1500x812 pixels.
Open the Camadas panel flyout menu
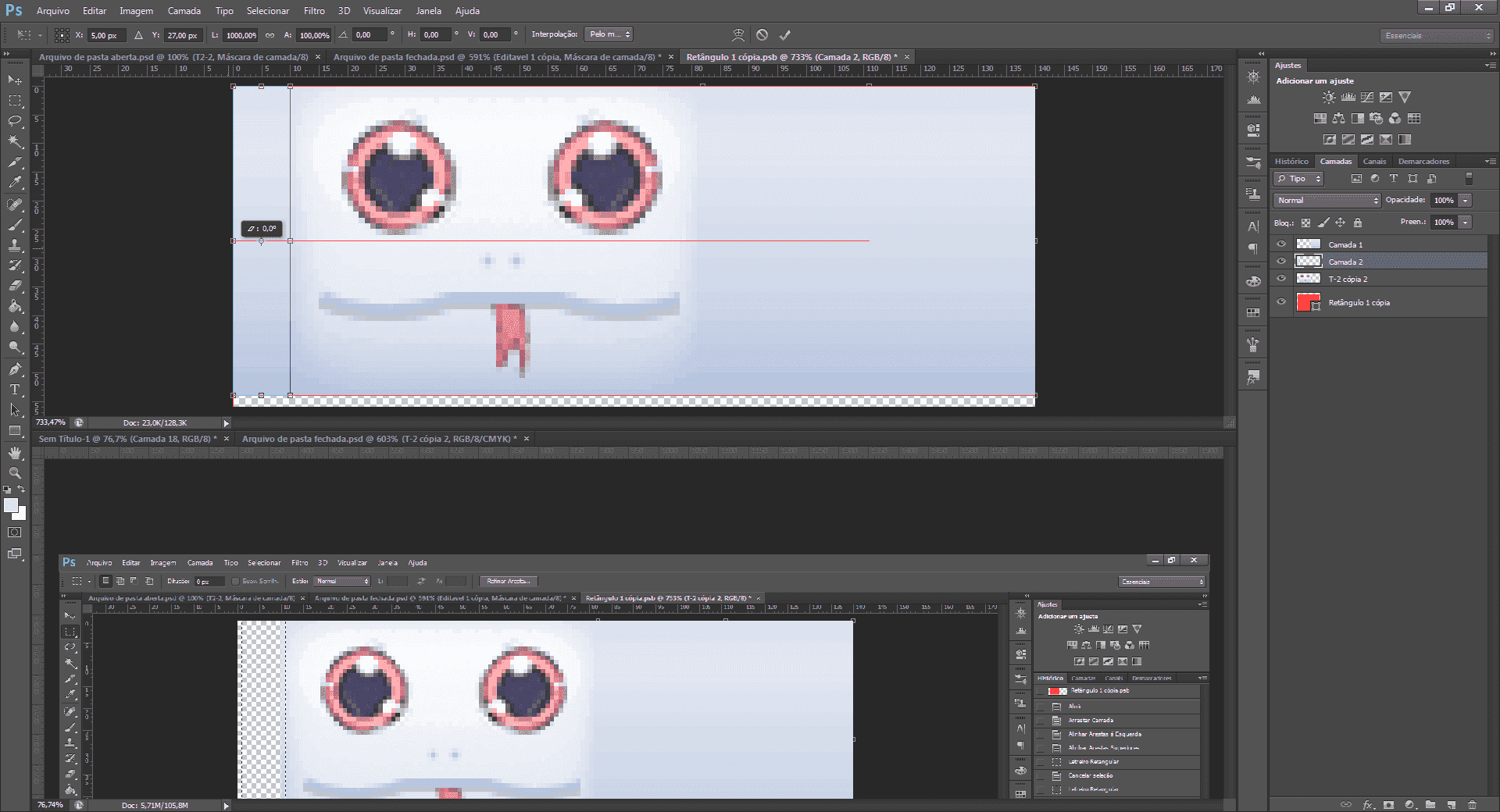[x=1491, y=162]
